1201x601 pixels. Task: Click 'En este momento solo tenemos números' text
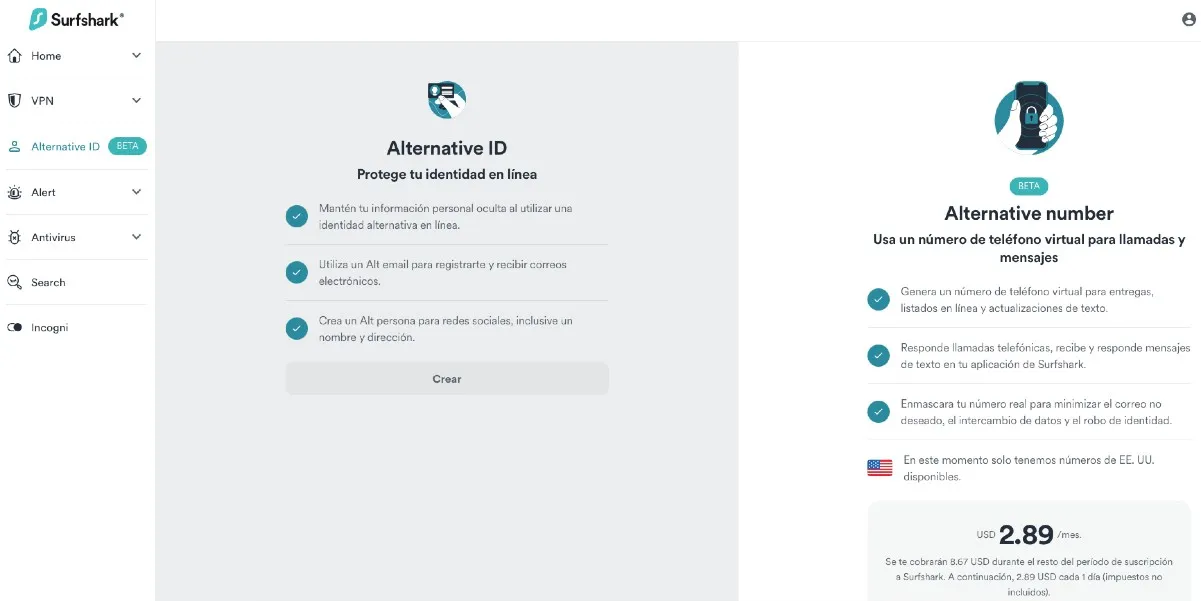1031,468
